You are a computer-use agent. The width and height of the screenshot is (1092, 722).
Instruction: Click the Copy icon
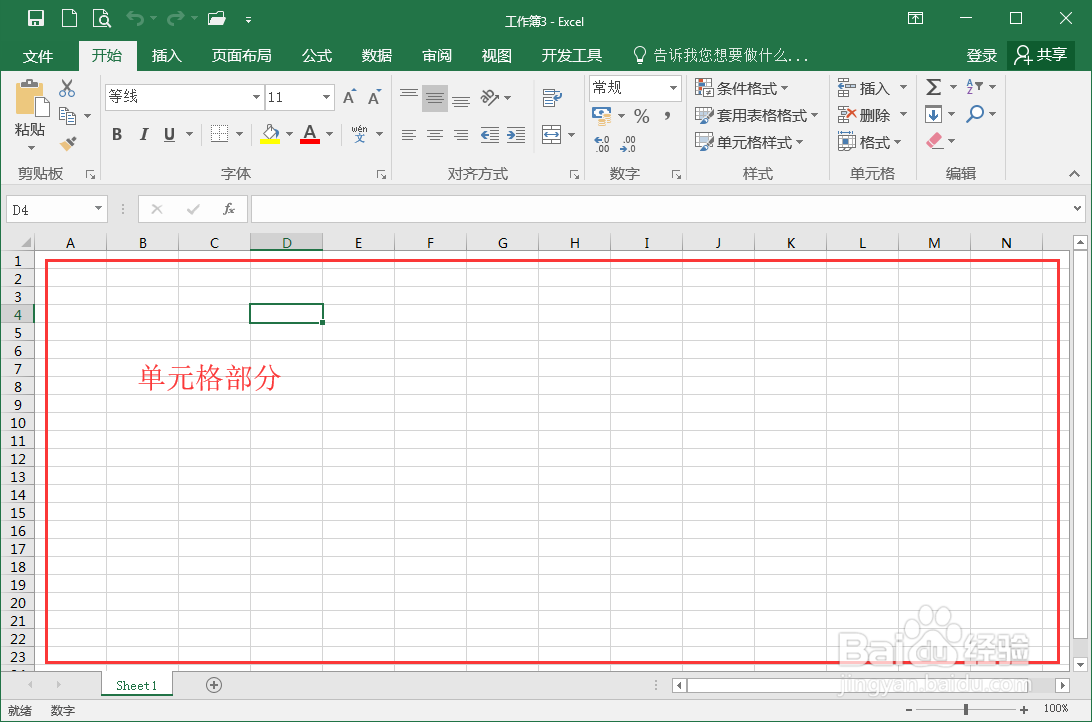[68, 115]
